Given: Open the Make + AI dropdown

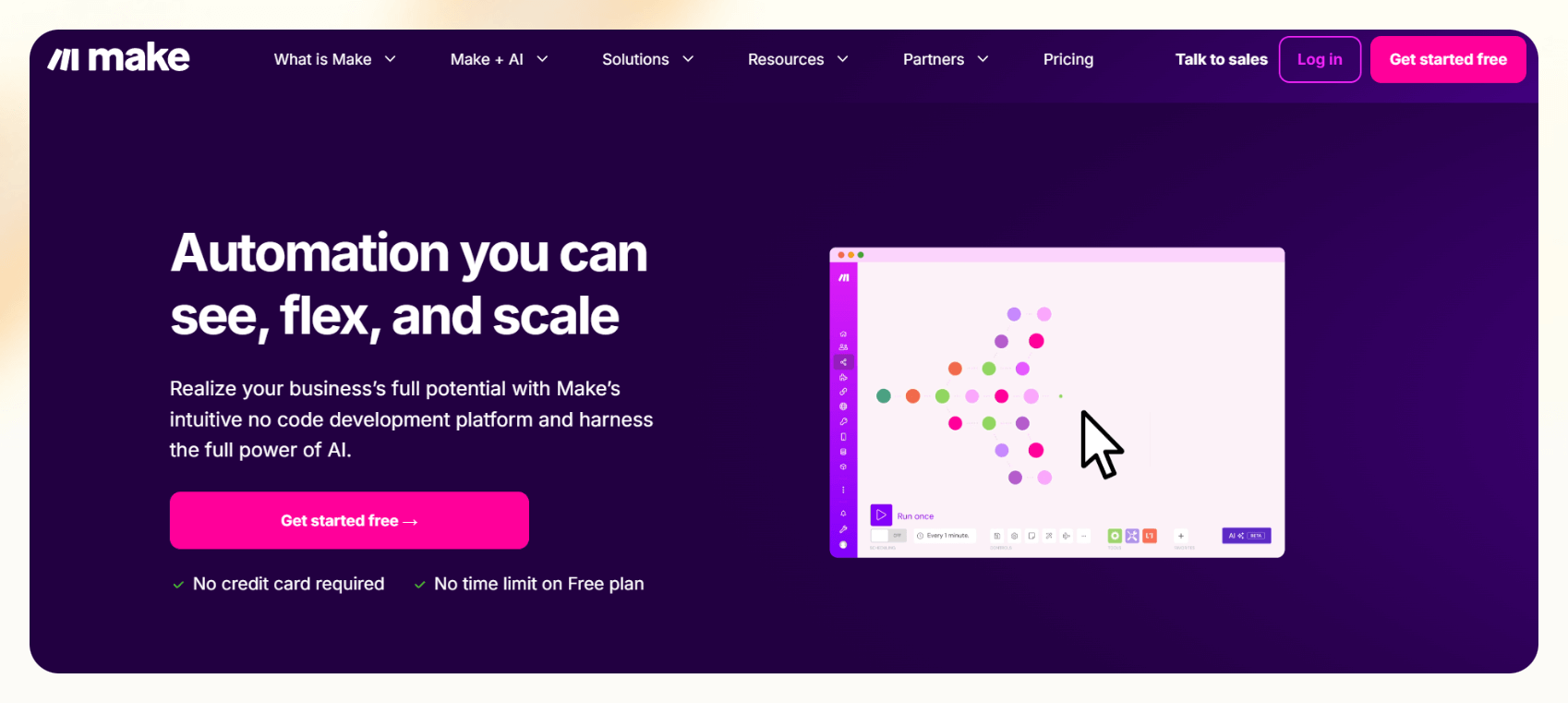Looking at the screenshot, I should [500, 59].
